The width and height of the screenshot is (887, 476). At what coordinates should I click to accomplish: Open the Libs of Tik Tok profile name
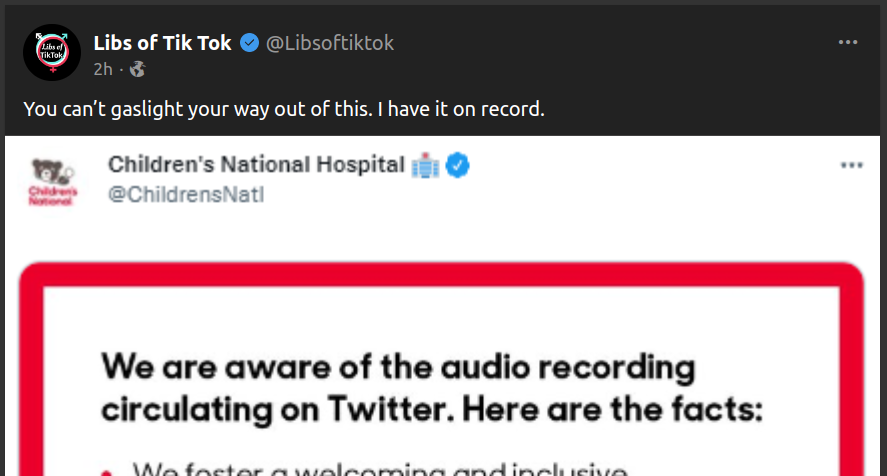tap(162, 43)
